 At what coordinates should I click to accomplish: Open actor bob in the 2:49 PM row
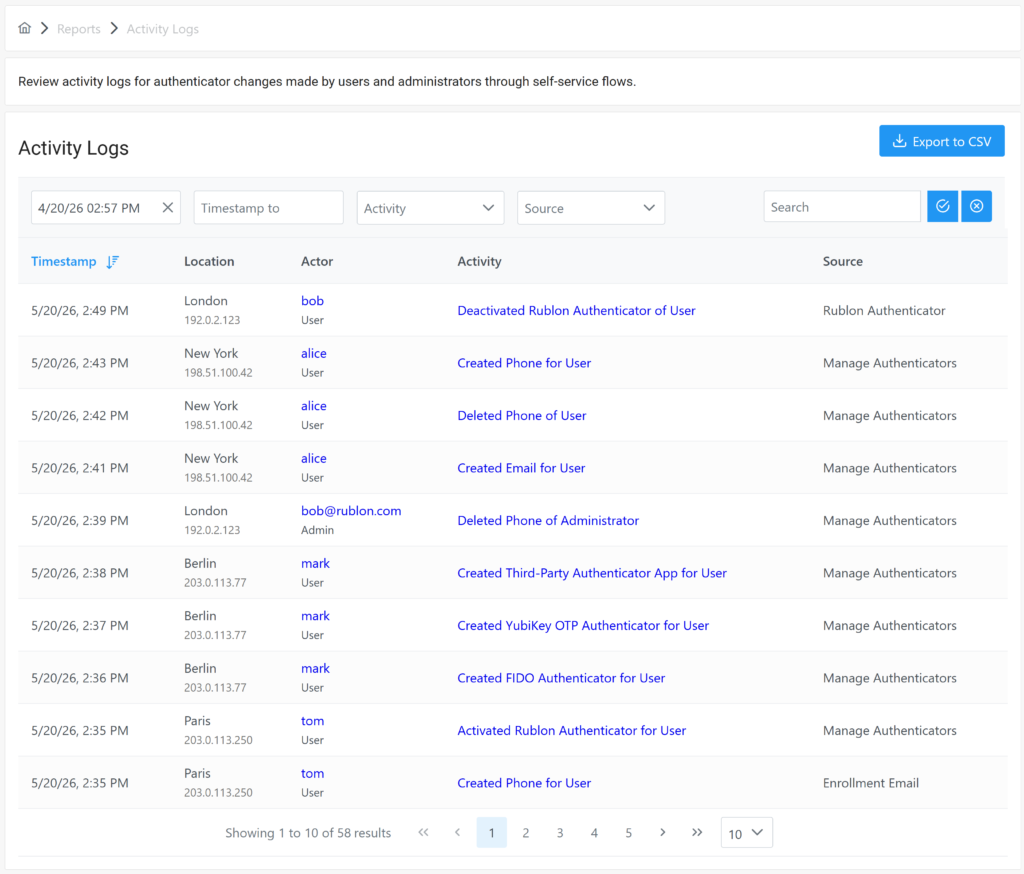pos(312,300)
